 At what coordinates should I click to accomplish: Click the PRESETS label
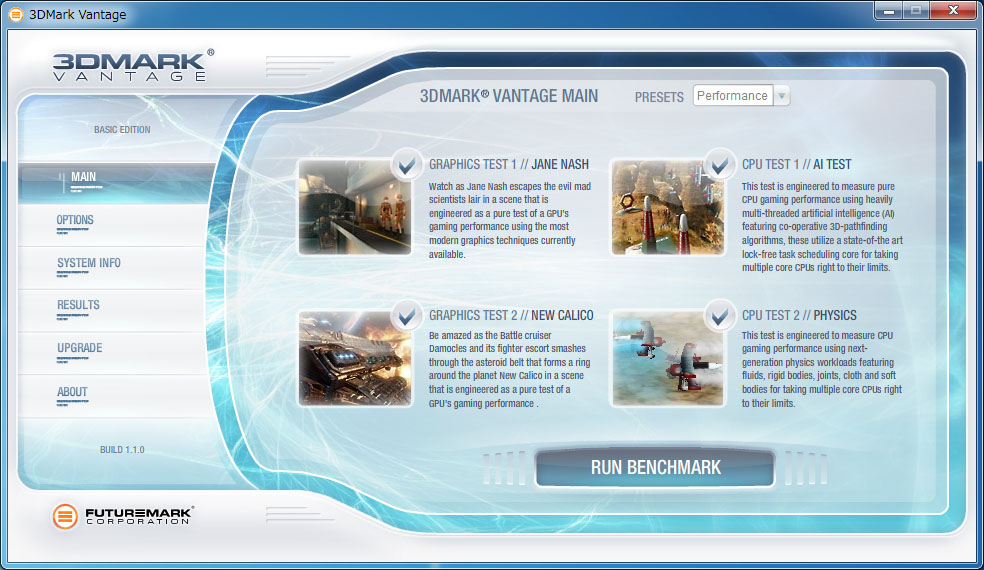coord(659,97)
